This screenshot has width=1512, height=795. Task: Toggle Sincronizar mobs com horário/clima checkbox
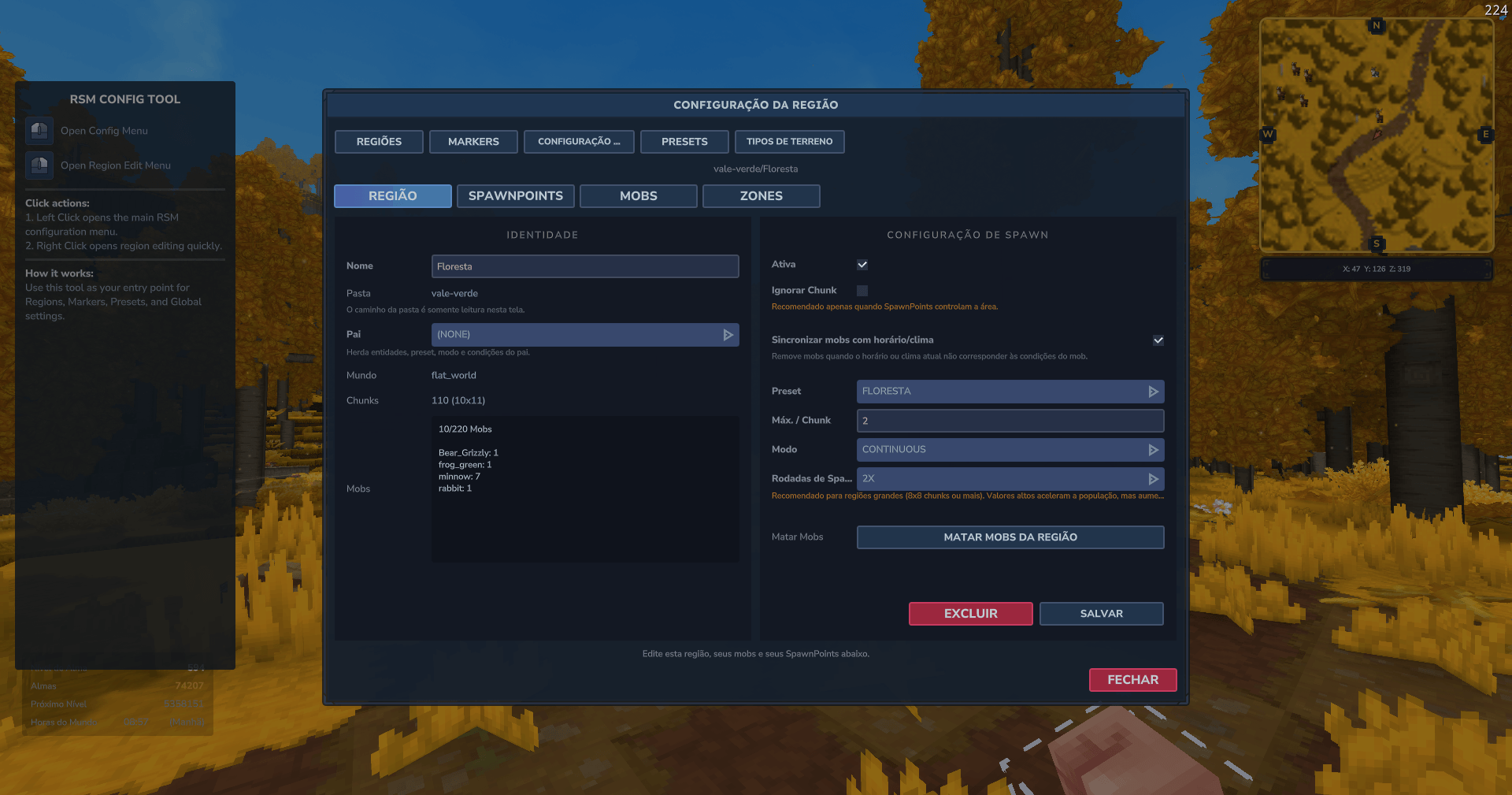(1158, 340)
